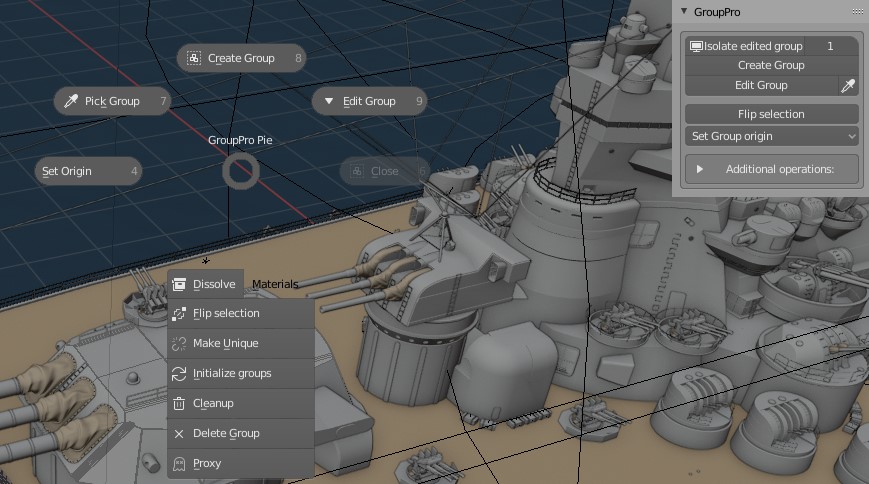Click the triangle icon on Edit Group pie
Image resolution: width=869 pixels, height=484 pixels.
[329, 101]
